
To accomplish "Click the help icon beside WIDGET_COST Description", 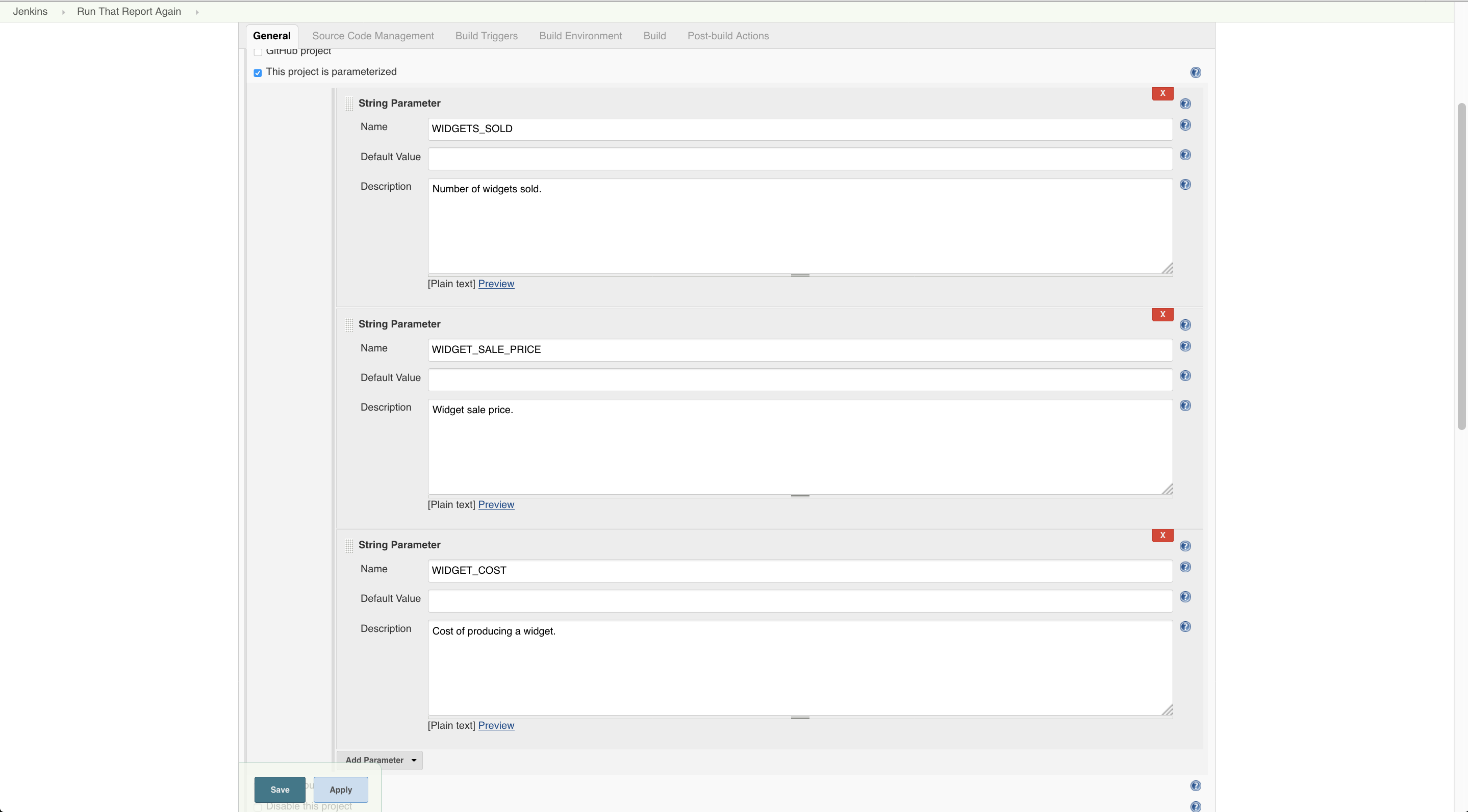I will 1185,626.
